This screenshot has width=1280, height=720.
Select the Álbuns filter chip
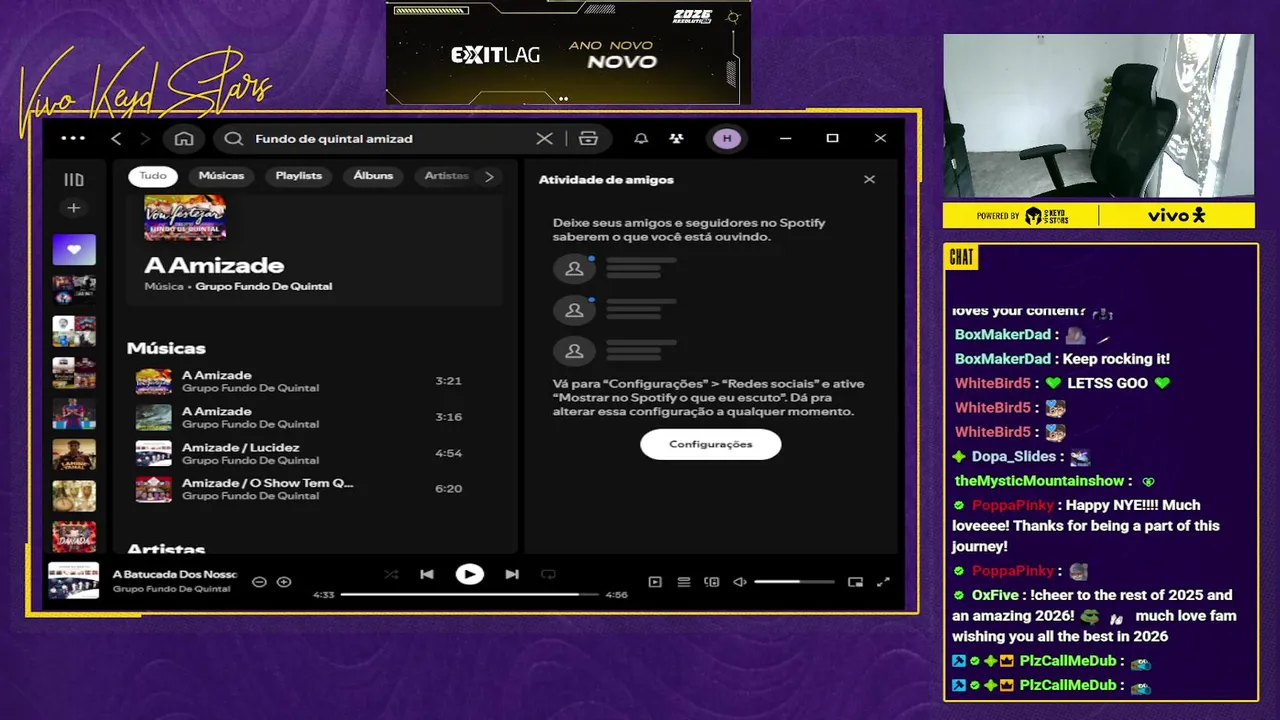tap(373, 176)
